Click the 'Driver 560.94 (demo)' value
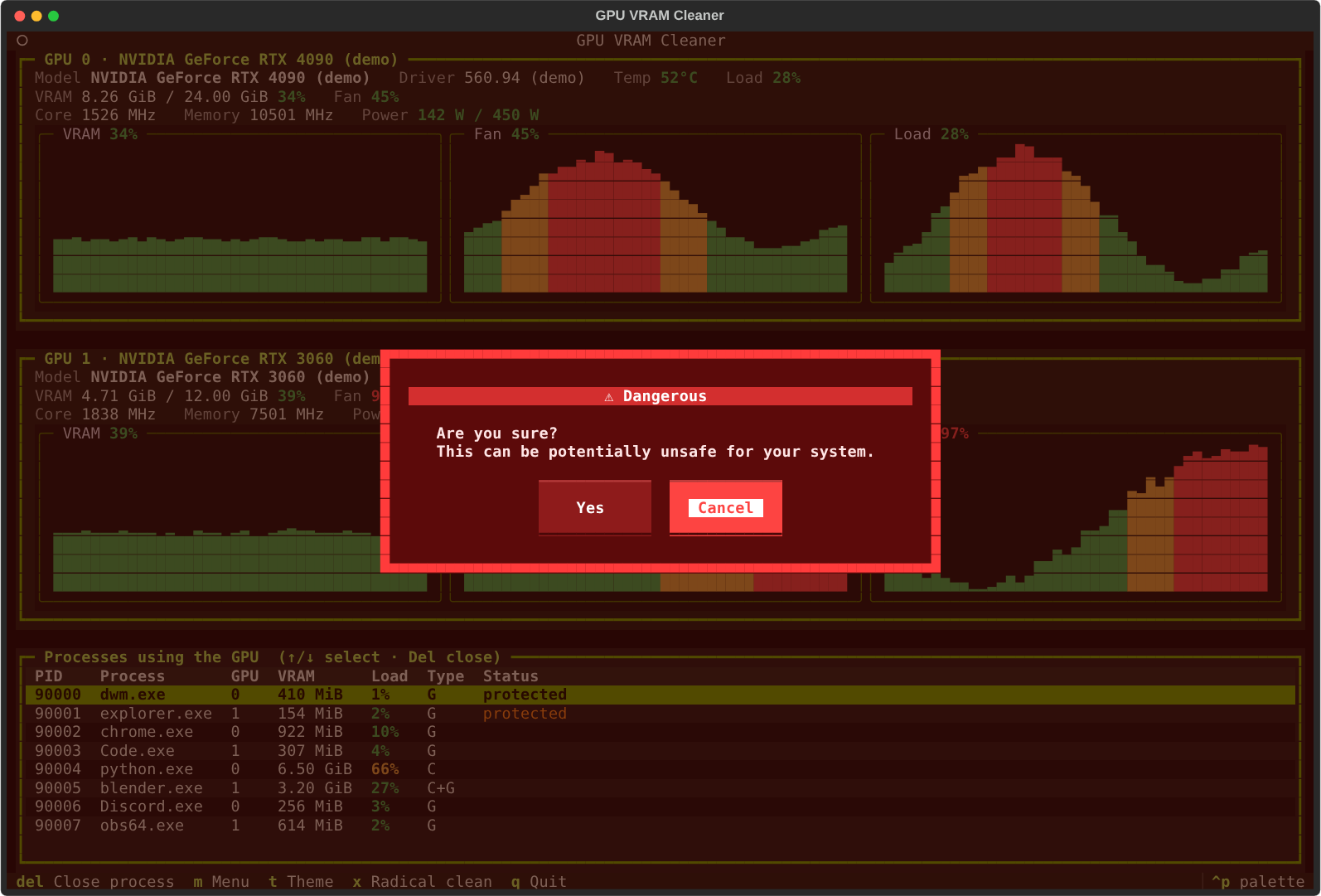This screenshot has width=1321, height=896. (x=491, y=78)
